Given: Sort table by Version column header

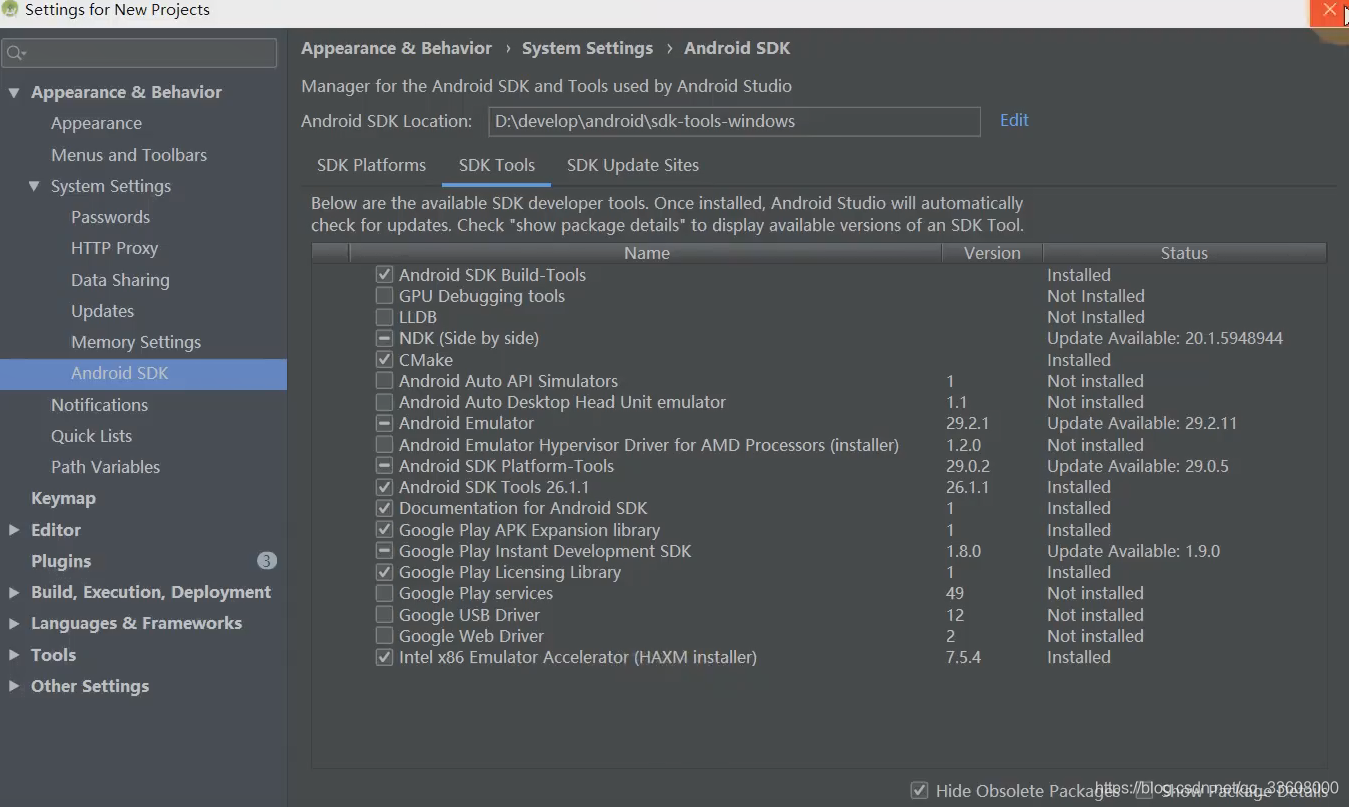Looking at the screenshot, I should pyautogui.click(x=992, y=253).
